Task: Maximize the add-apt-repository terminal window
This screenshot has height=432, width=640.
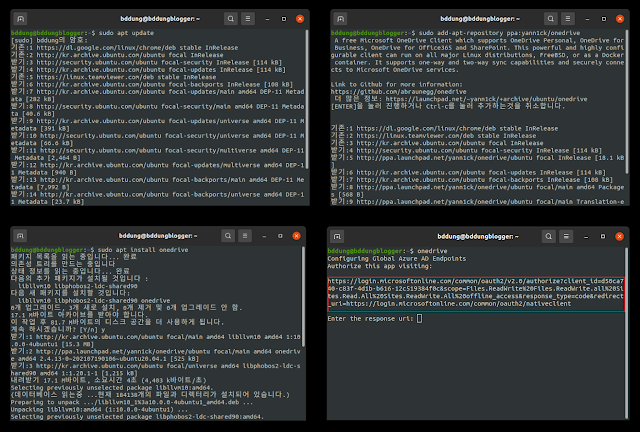Action: [x=604, y=19]
